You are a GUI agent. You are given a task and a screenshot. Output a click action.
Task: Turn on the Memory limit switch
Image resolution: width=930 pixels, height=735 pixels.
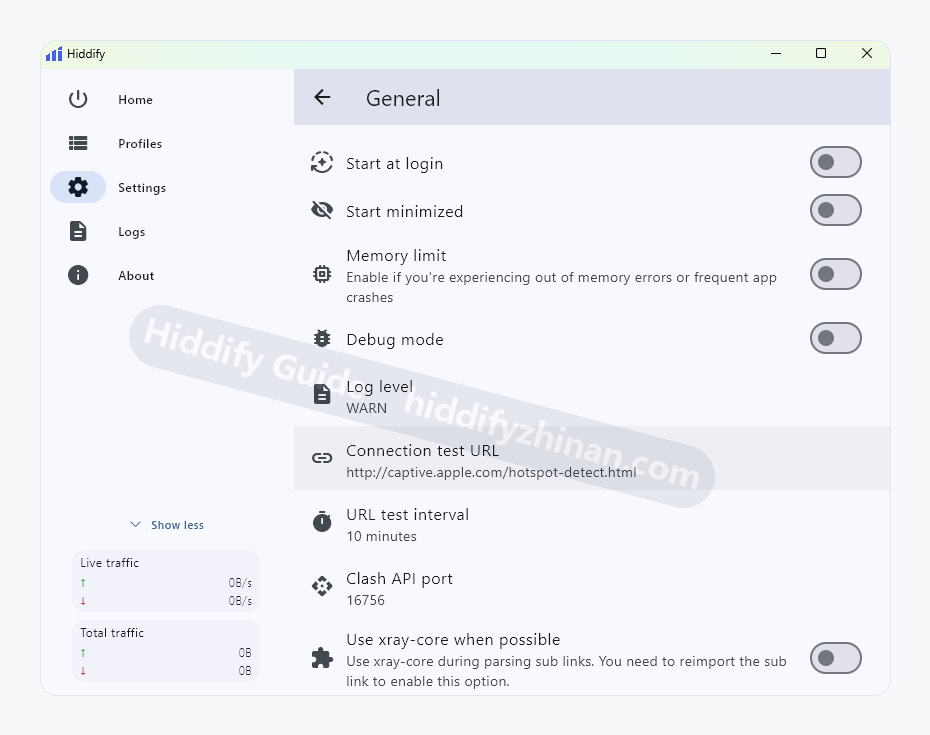click(836, 274)
